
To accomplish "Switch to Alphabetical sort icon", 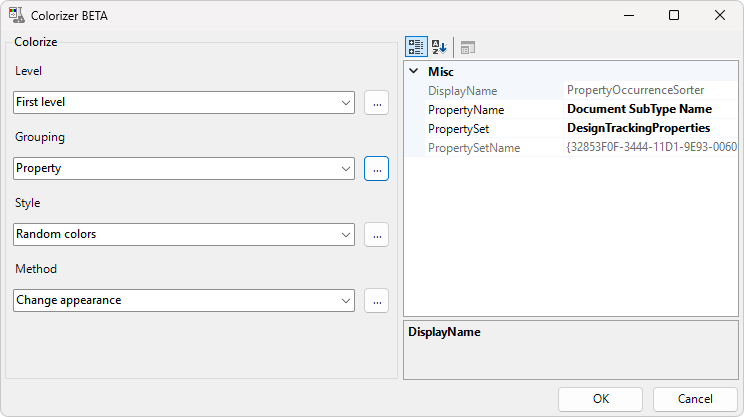I will point(439,47).
